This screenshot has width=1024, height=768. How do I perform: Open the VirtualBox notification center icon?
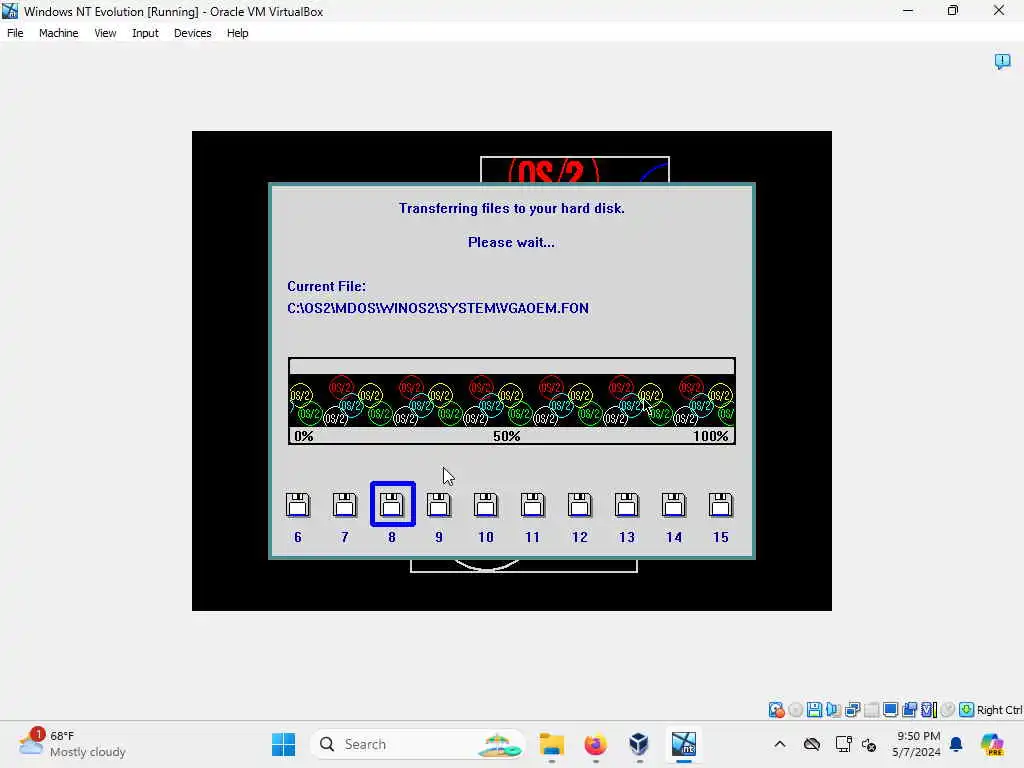click(x=1002, y=61)
